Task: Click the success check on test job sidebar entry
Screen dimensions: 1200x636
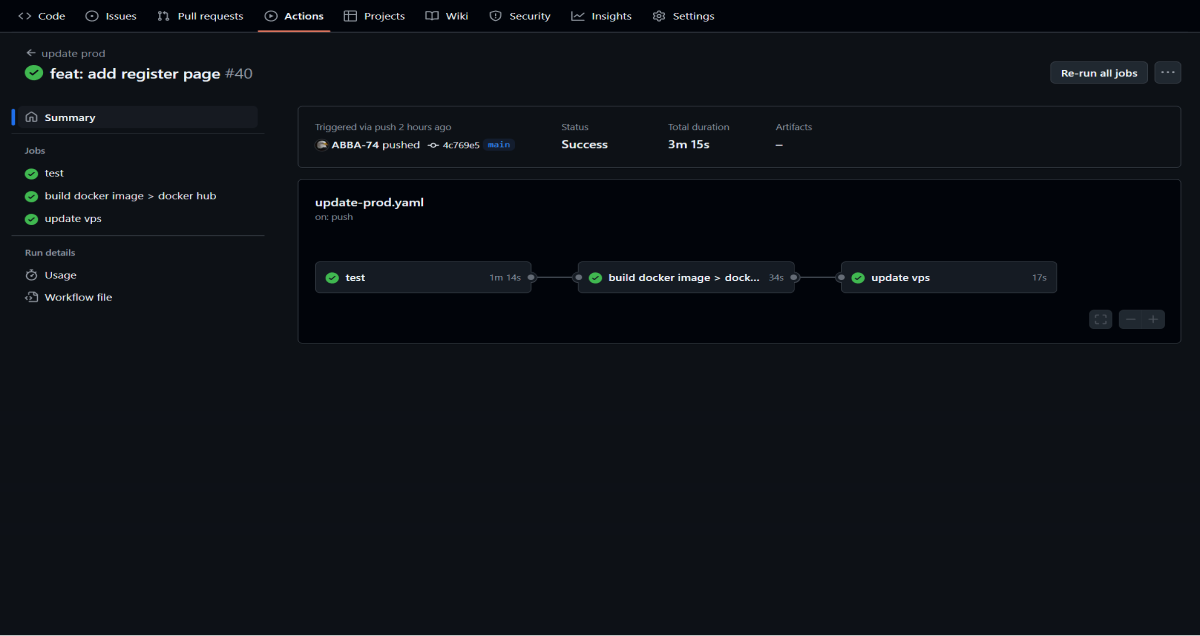Action: click(x=31, y=173)
